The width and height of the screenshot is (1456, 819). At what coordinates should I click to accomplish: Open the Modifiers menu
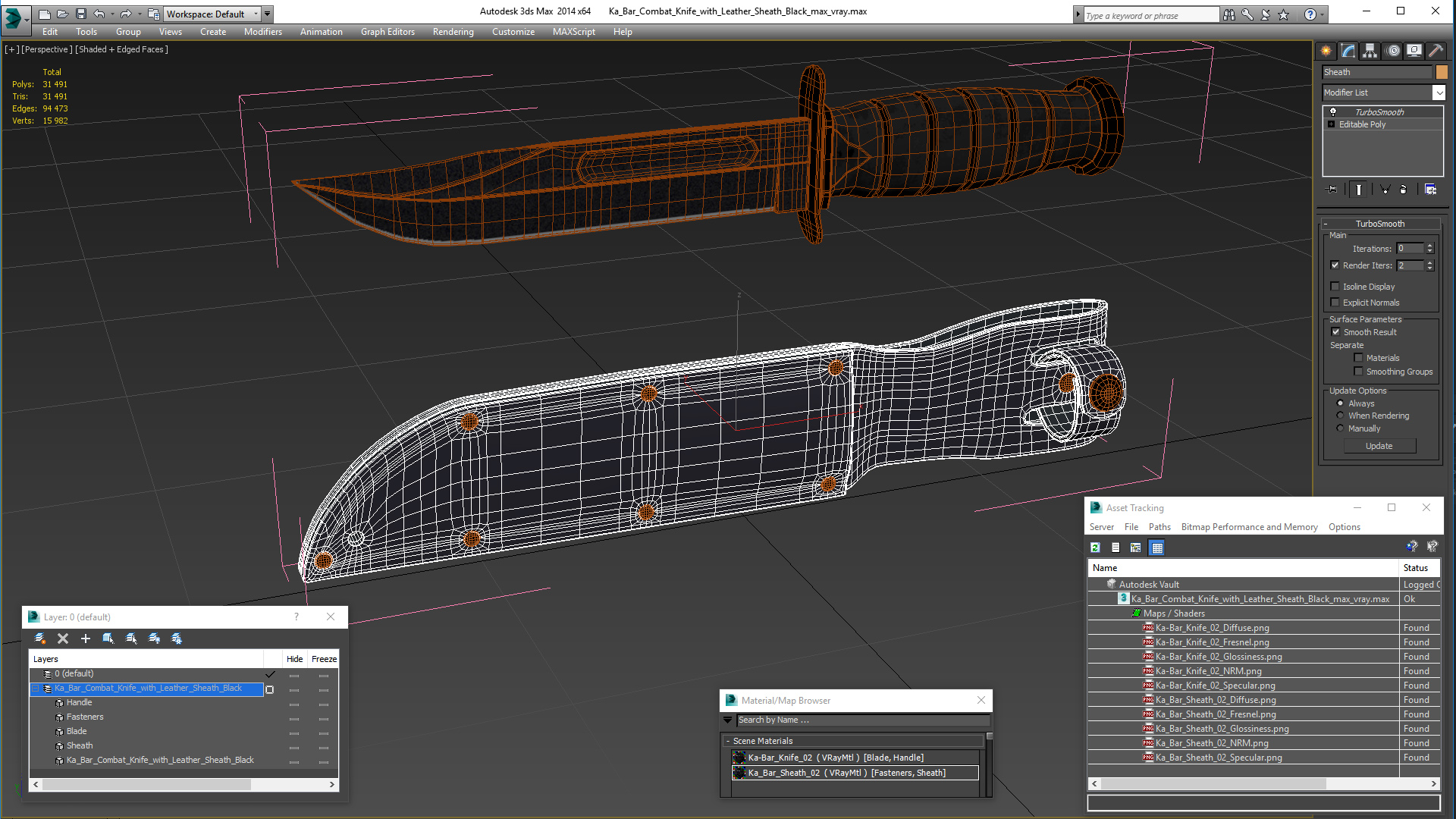(262, 32)
